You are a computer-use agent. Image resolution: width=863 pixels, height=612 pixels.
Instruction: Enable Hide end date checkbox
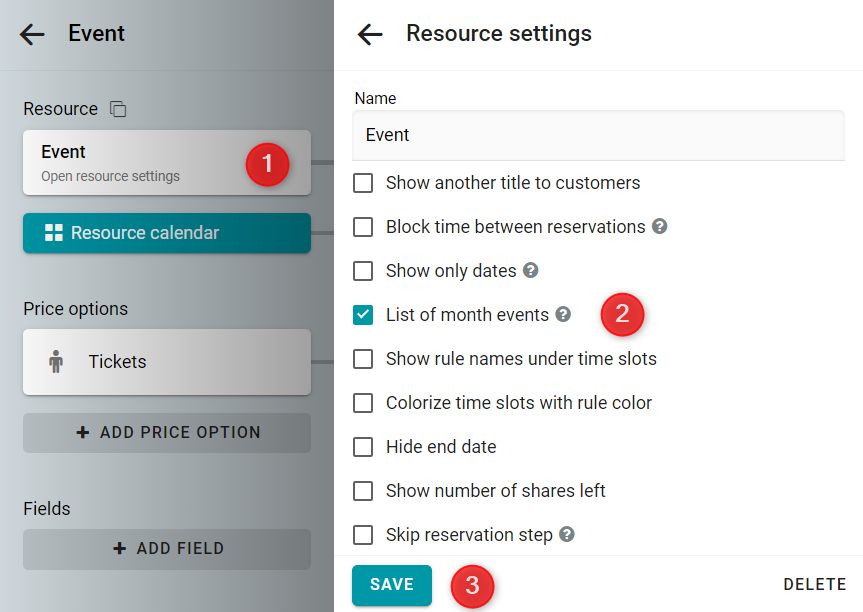click(363, 447)
